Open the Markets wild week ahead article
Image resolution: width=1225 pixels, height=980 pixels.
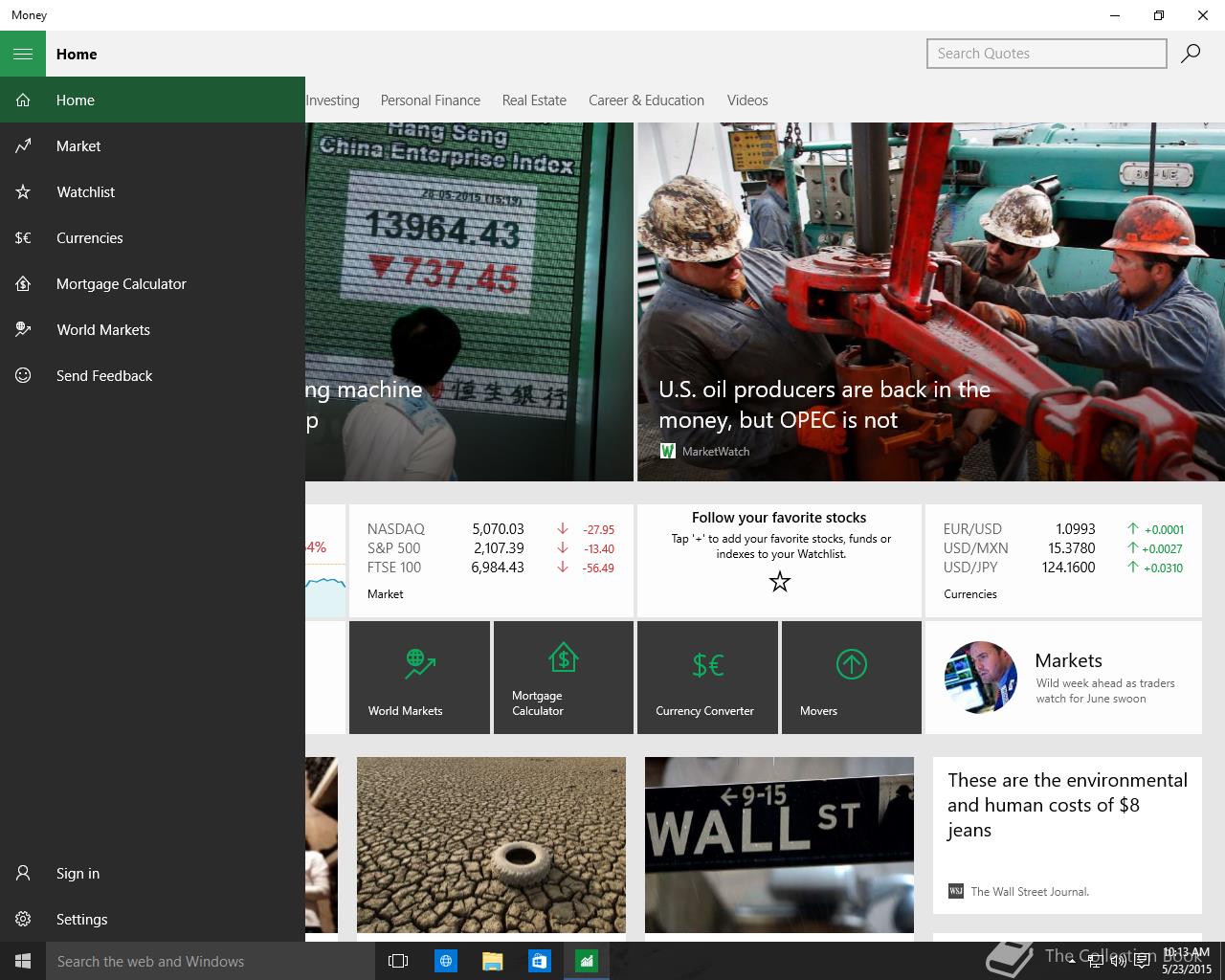pos(1063,678)
